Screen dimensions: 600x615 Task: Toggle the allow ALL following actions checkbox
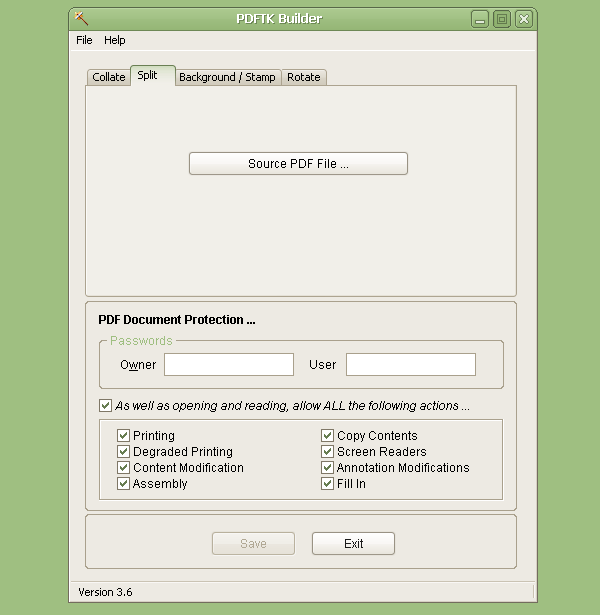[x=105, y=405]
